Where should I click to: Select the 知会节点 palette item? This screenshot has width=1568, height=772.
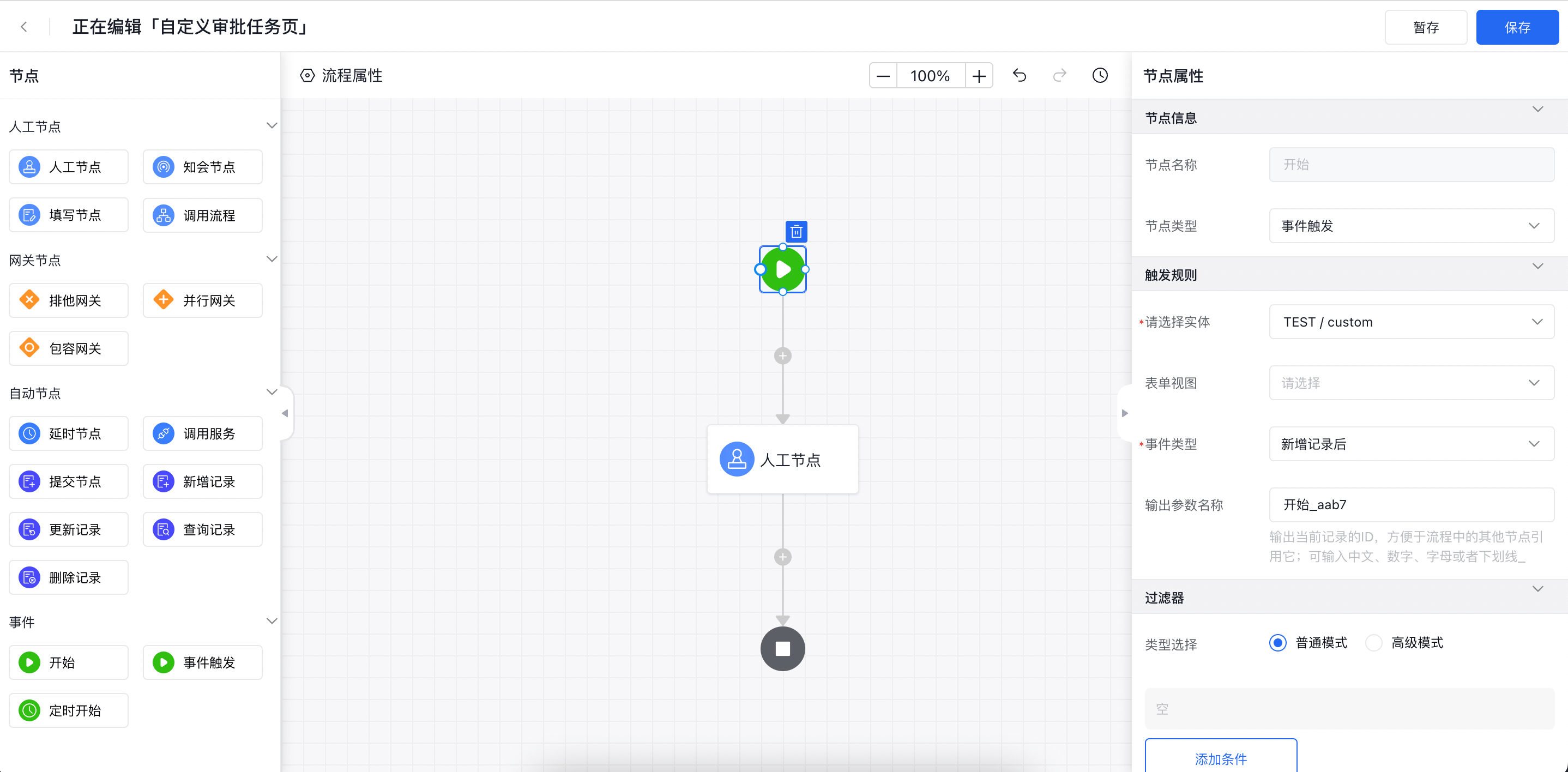203,167
